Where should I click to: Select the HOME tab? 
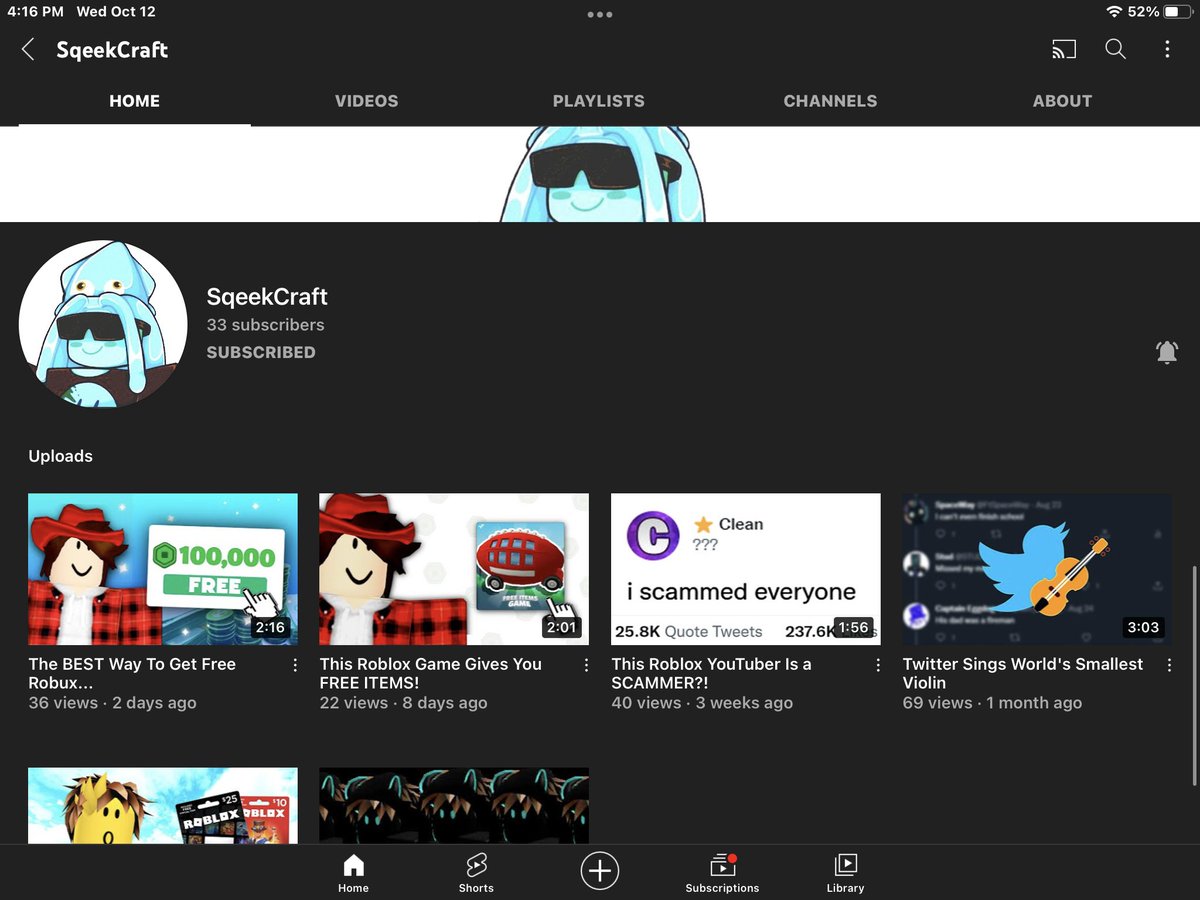pyautogui.click(x=134, y=101)
